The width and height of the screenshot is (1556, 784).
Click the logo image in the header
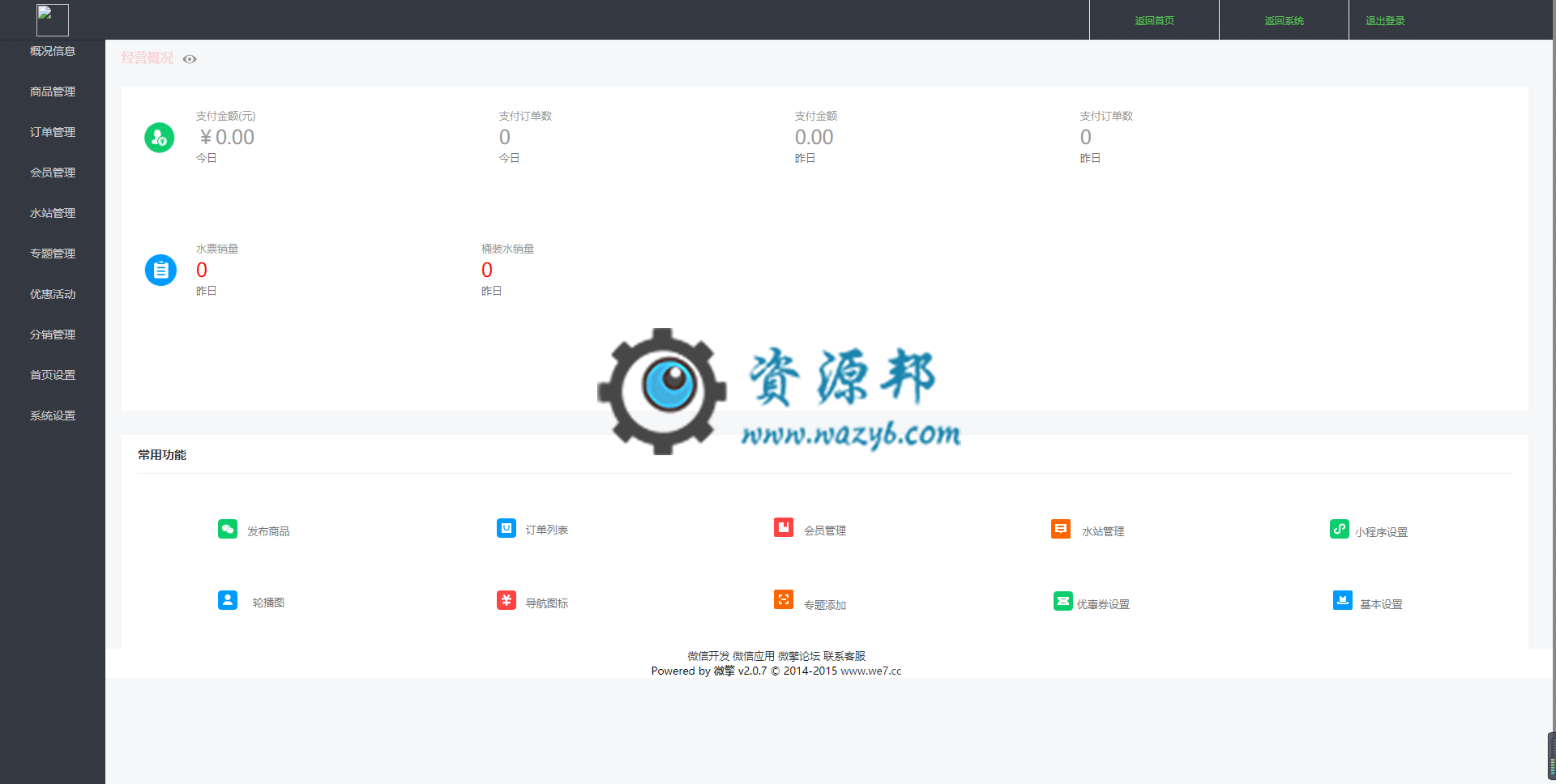coord(53,20)
